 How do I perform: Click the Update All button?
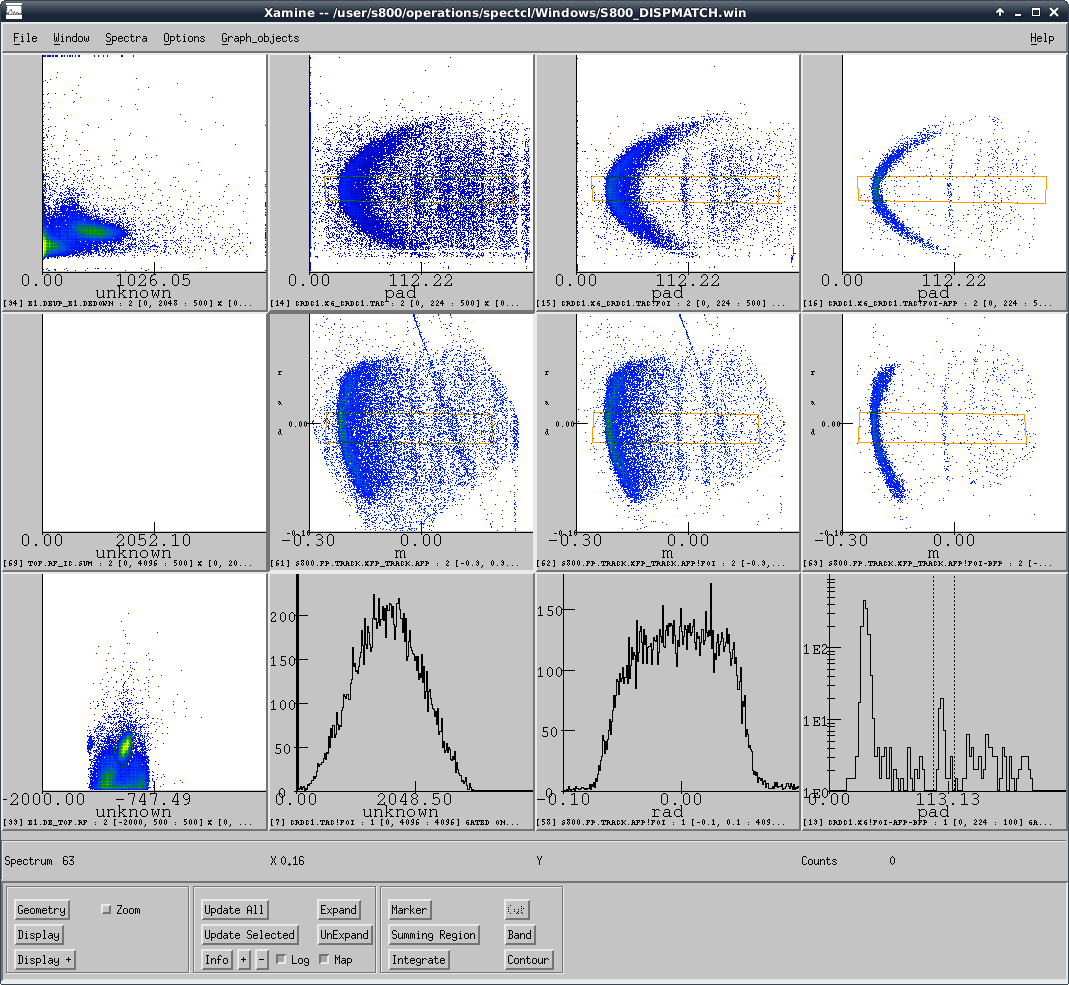(234, 910)
